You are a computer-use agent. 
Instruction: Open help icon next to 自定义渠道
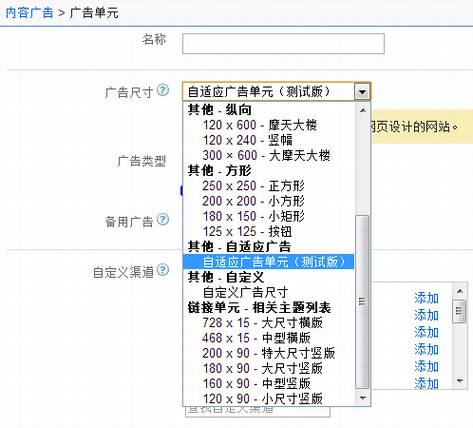pos(163,270)
